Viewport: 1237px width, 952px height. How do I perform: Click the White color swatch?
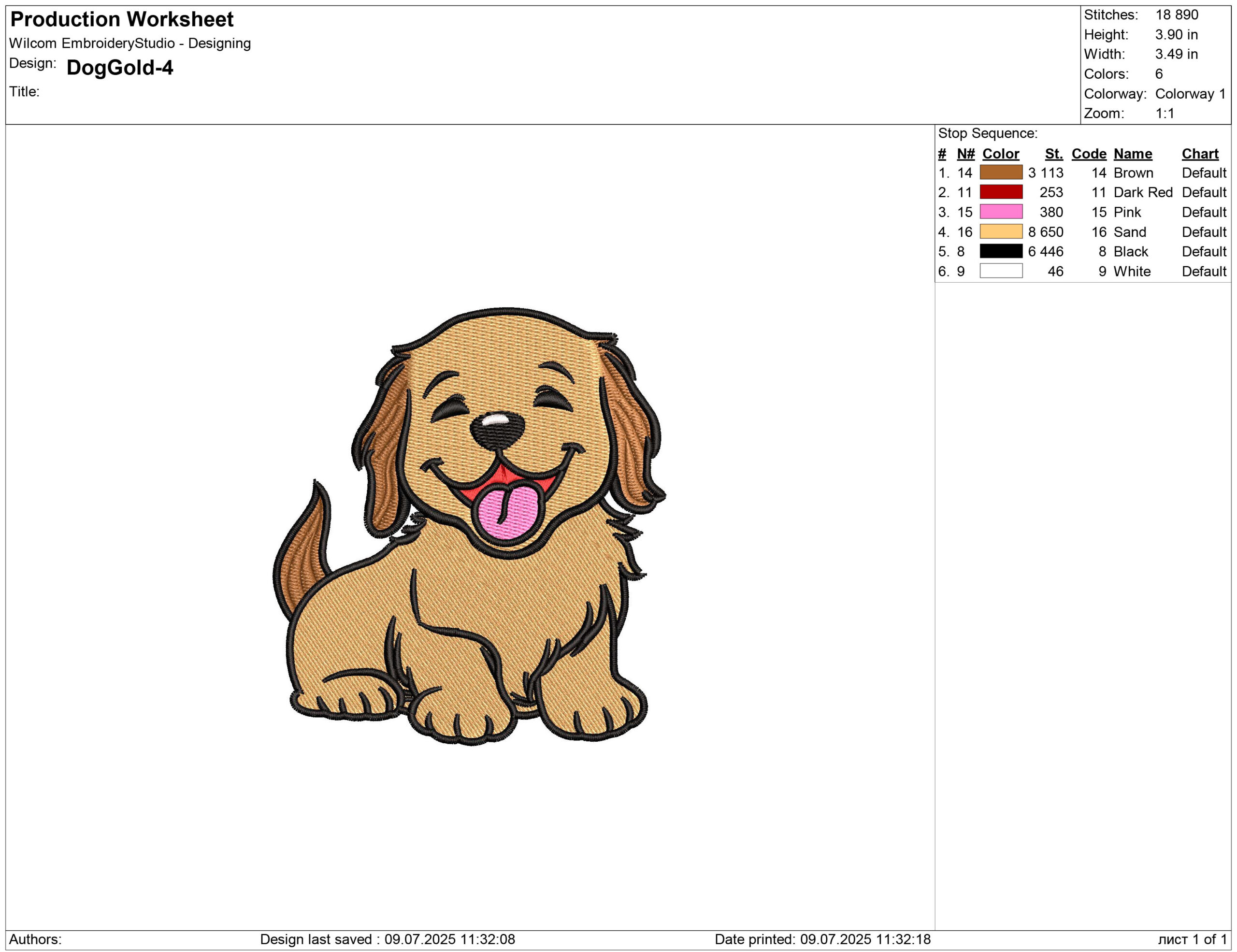1001,271
